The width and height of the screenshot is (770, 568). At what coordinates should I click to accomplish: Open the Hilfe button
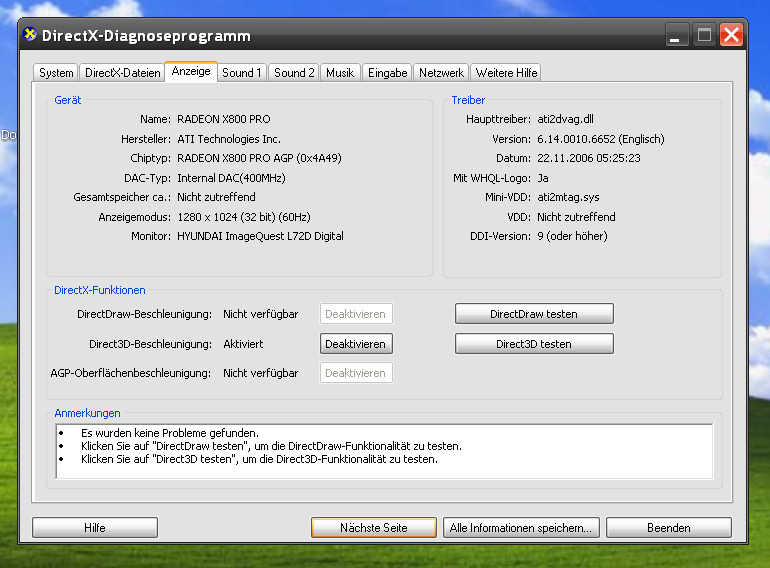(x=95, y=527)
